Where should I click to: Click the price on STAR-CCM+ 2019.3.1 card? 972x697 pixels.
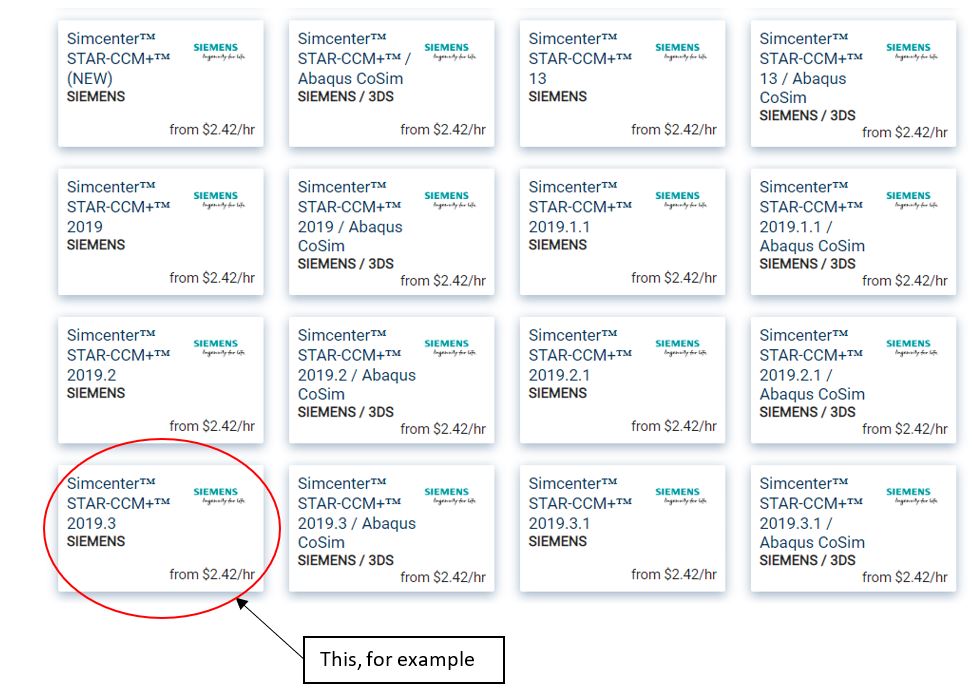pyautogui.click(x=674, y=574)
